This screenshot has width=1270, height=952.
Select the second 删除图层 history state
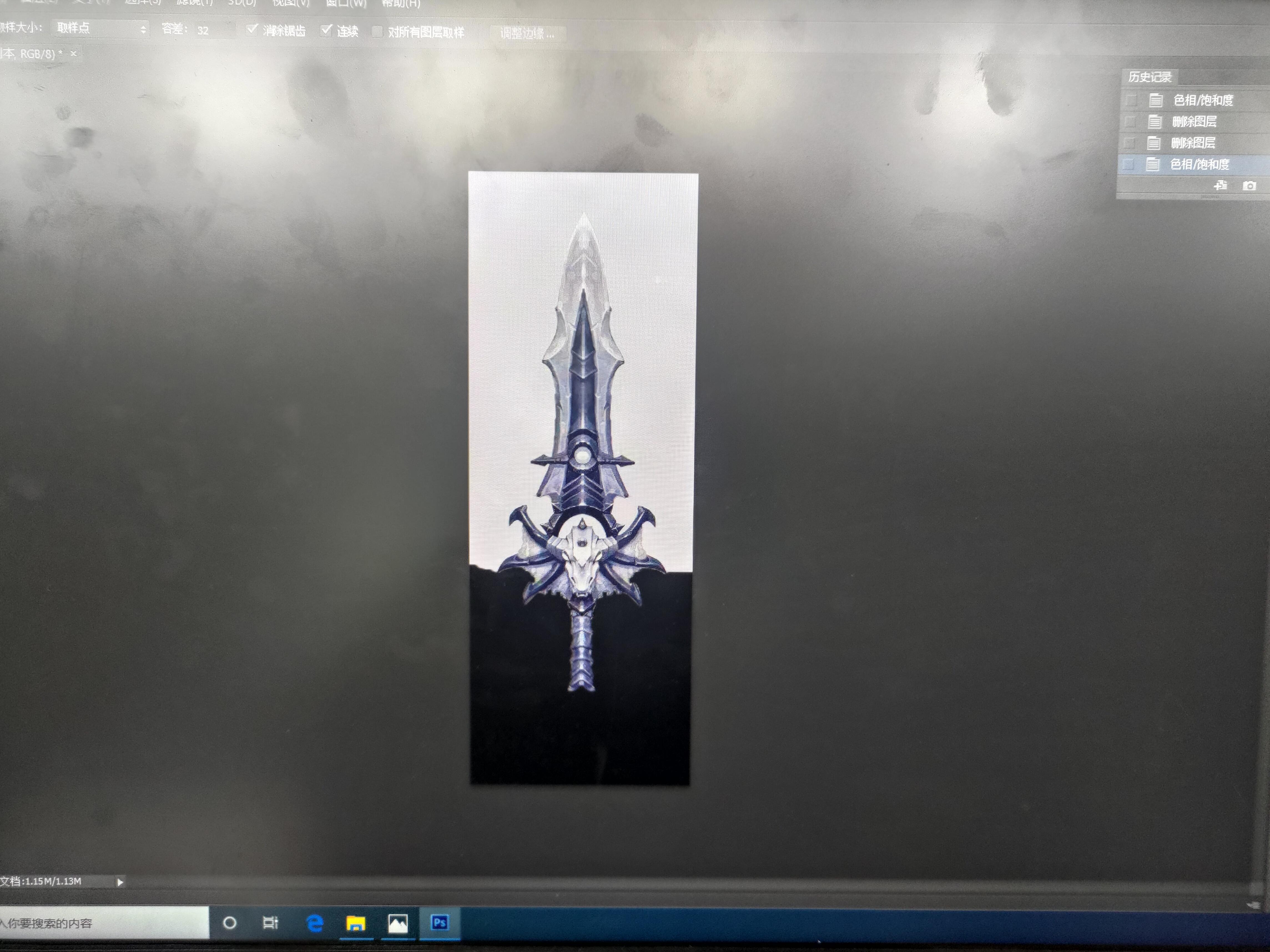1194,143
